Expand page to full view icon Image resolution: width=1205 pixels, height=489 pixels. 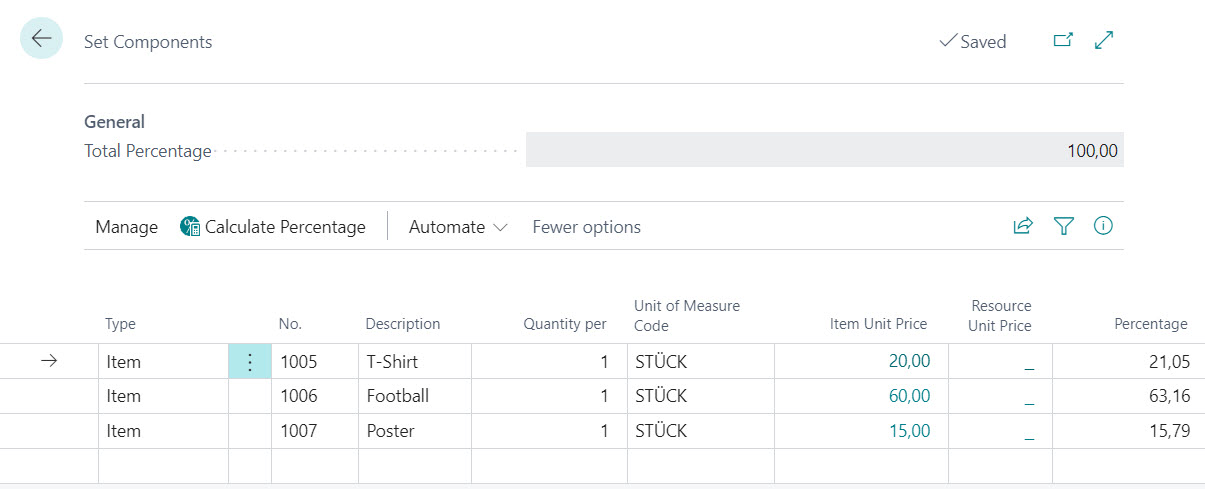coord(1104,41)
